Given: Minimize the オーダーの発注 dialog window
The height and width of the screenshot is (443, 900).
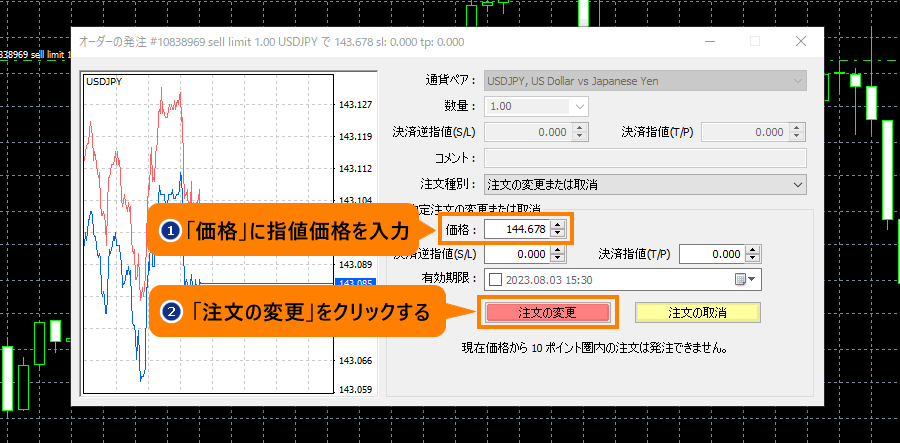Looking at the screenshot, I should 710,41.
